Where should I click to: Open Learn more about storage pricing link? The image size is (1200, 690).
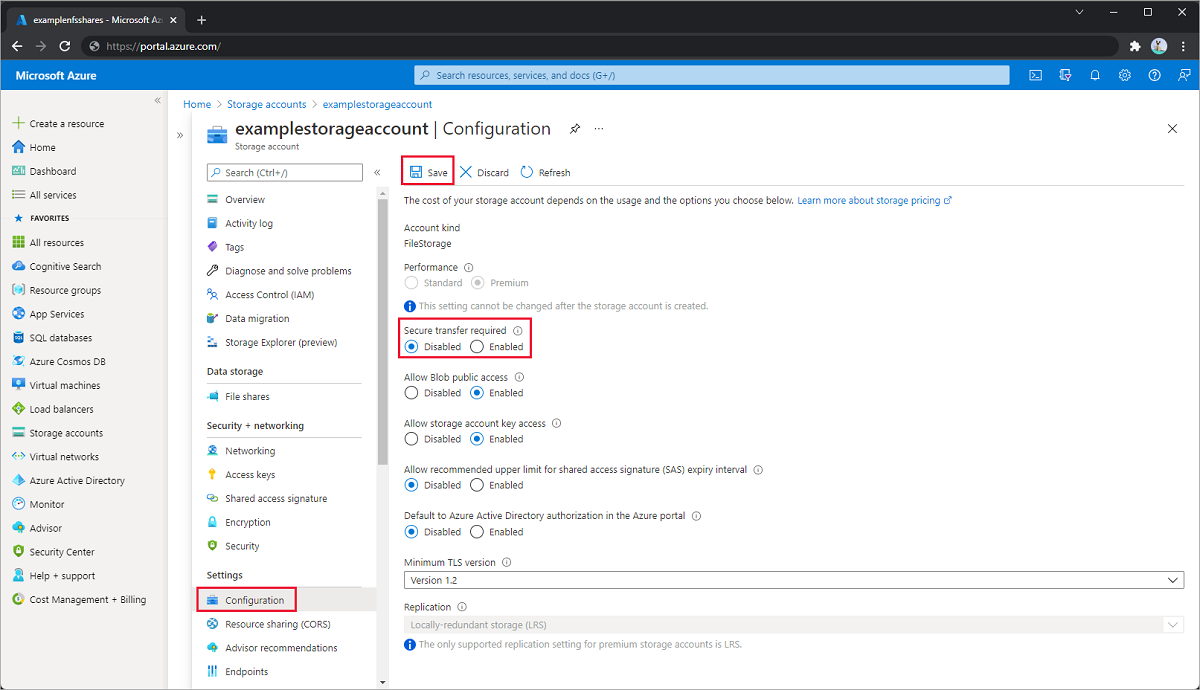pyautogui.click(x=874, y=200)
